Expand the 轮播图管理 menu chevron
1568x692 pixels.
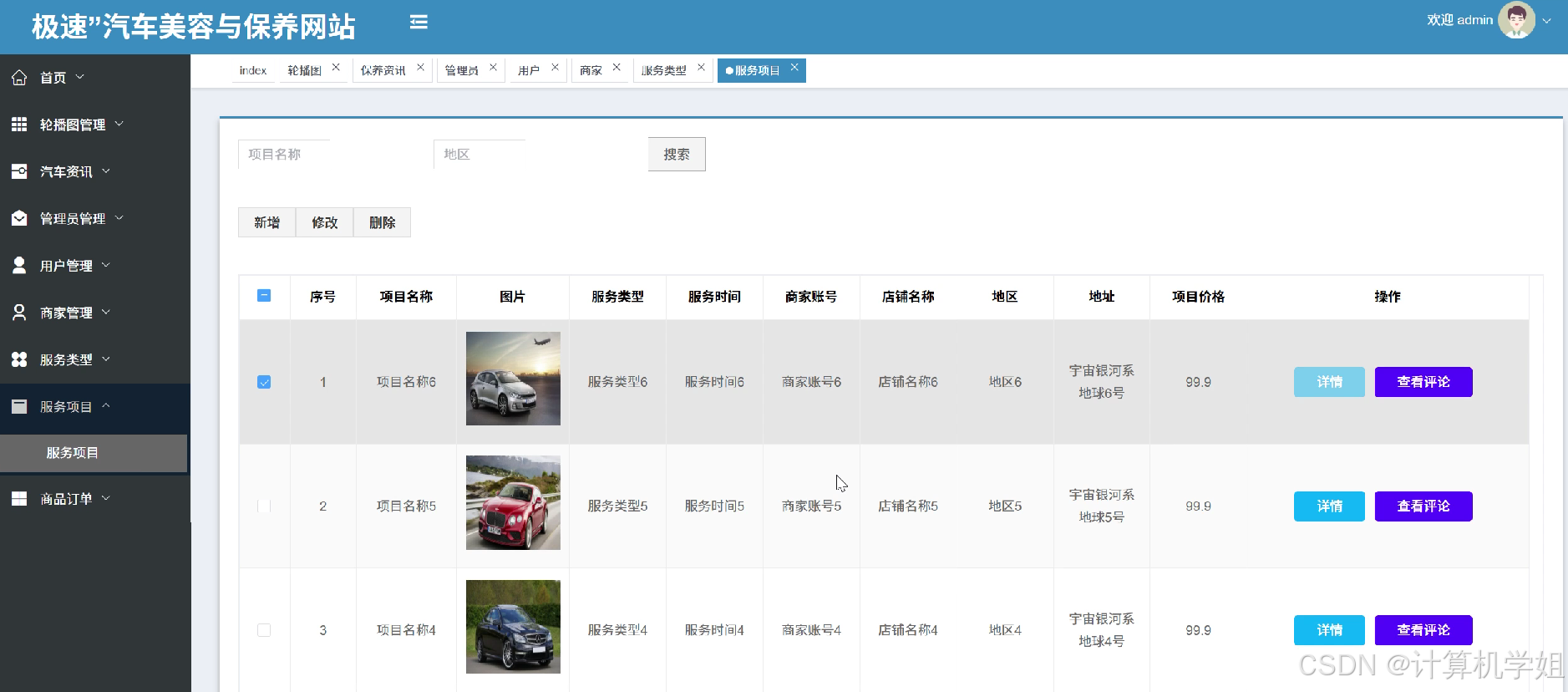coord(119,124)
